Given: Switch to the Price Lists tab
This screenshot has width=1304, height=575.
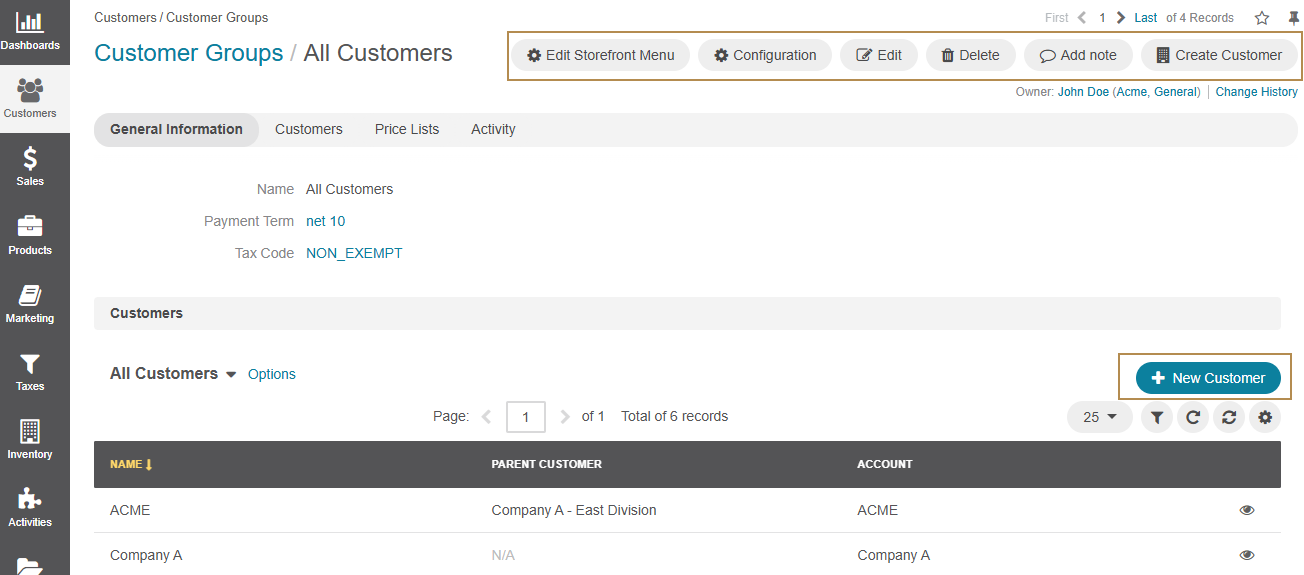Looking at the screenshot, I should click(406, 129).
